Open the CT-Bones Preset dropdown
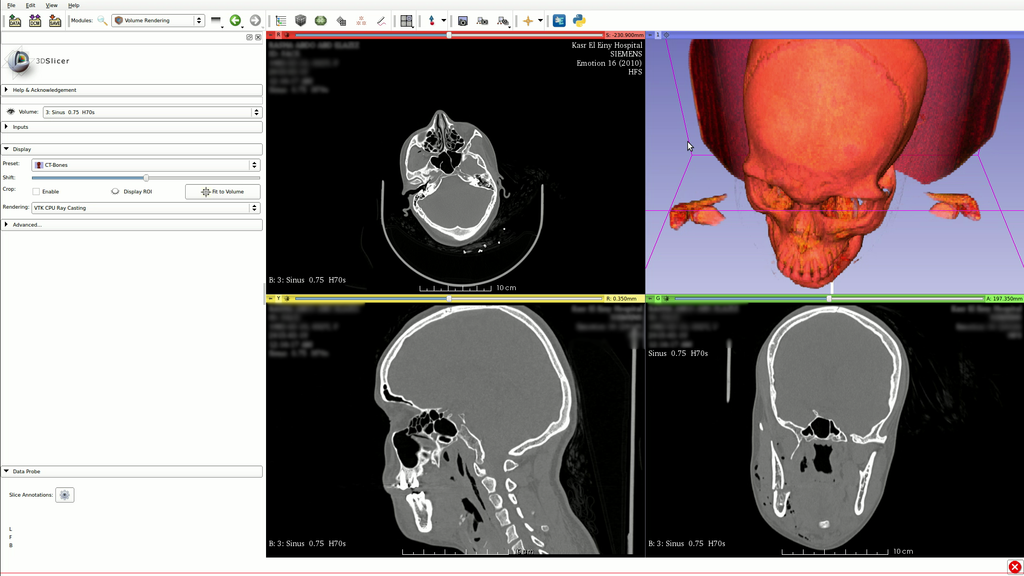Image resolution: width=1024 pixels, height=576 pixels. point(146,165)
